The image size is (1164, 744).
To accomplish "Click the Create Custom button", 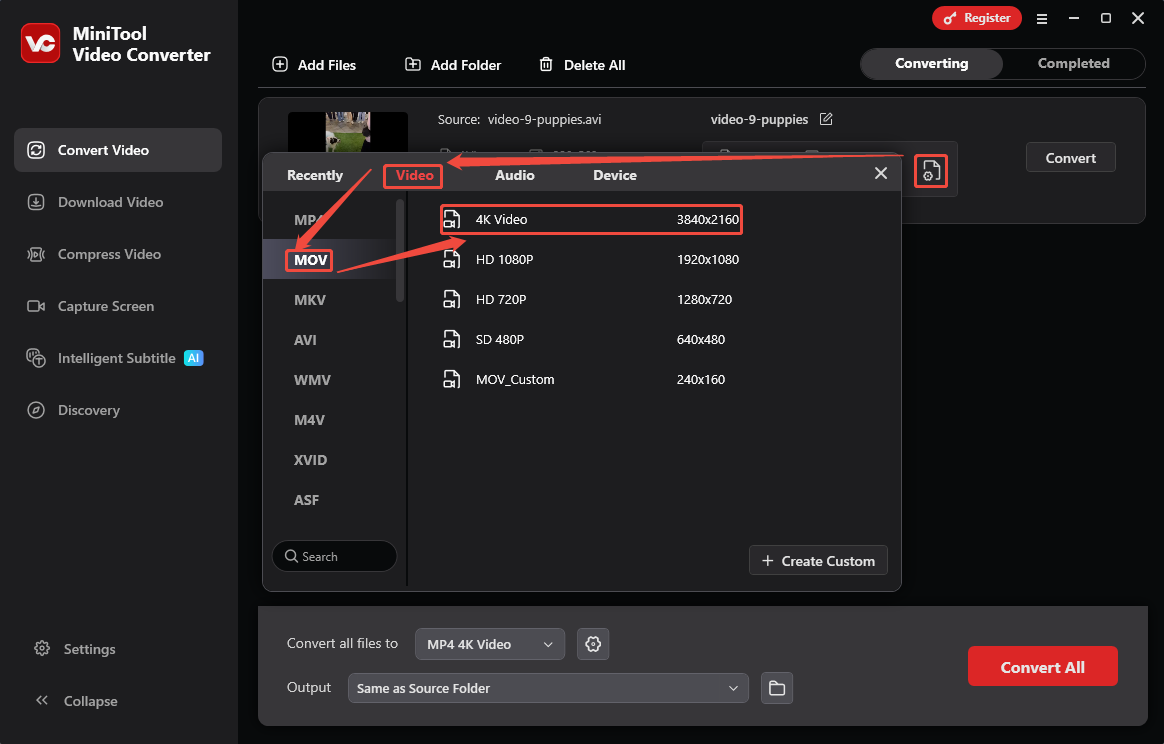I will click(x=818, y=560).
